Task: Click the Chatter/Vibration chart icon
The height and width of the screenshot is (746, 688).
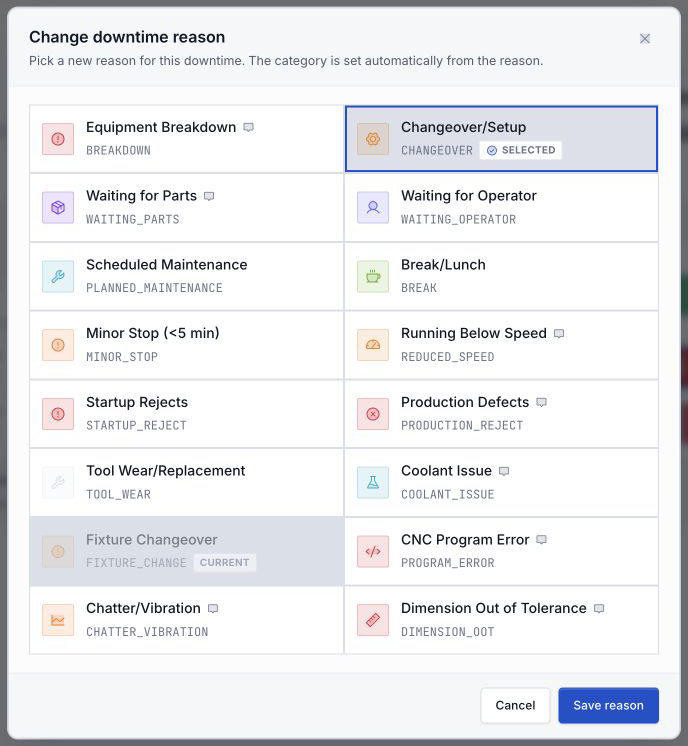Action: point(58,620)
